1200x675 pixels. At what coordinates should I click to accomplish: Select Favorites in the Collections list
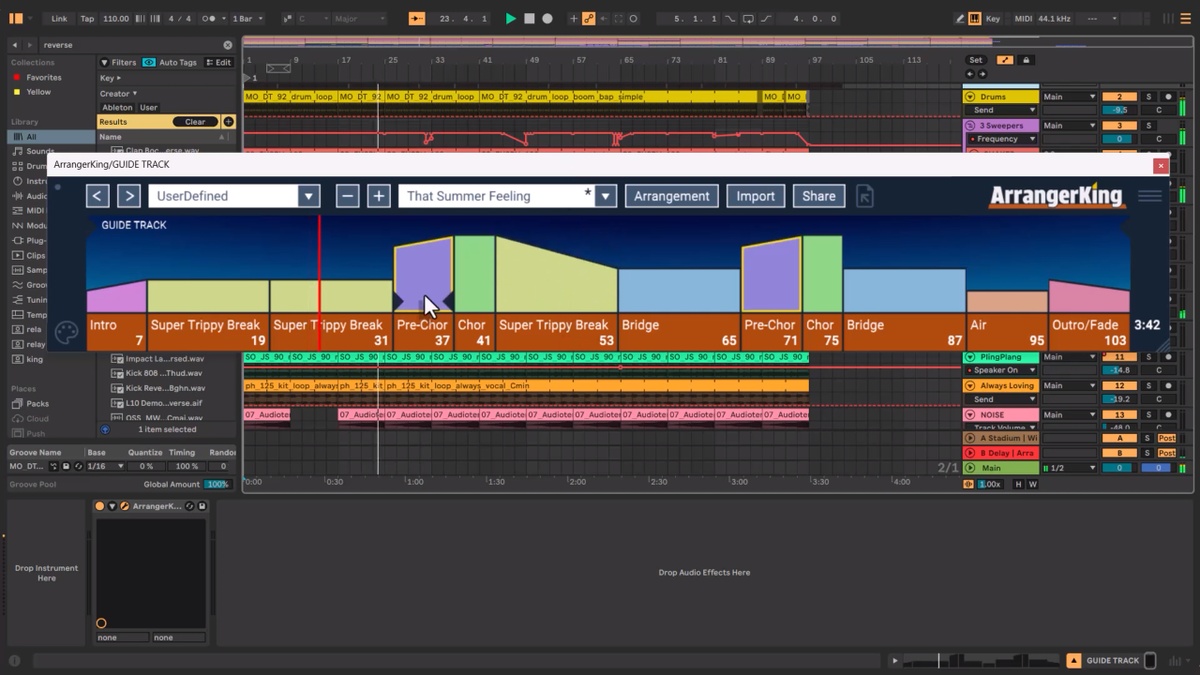coord(43,77)
